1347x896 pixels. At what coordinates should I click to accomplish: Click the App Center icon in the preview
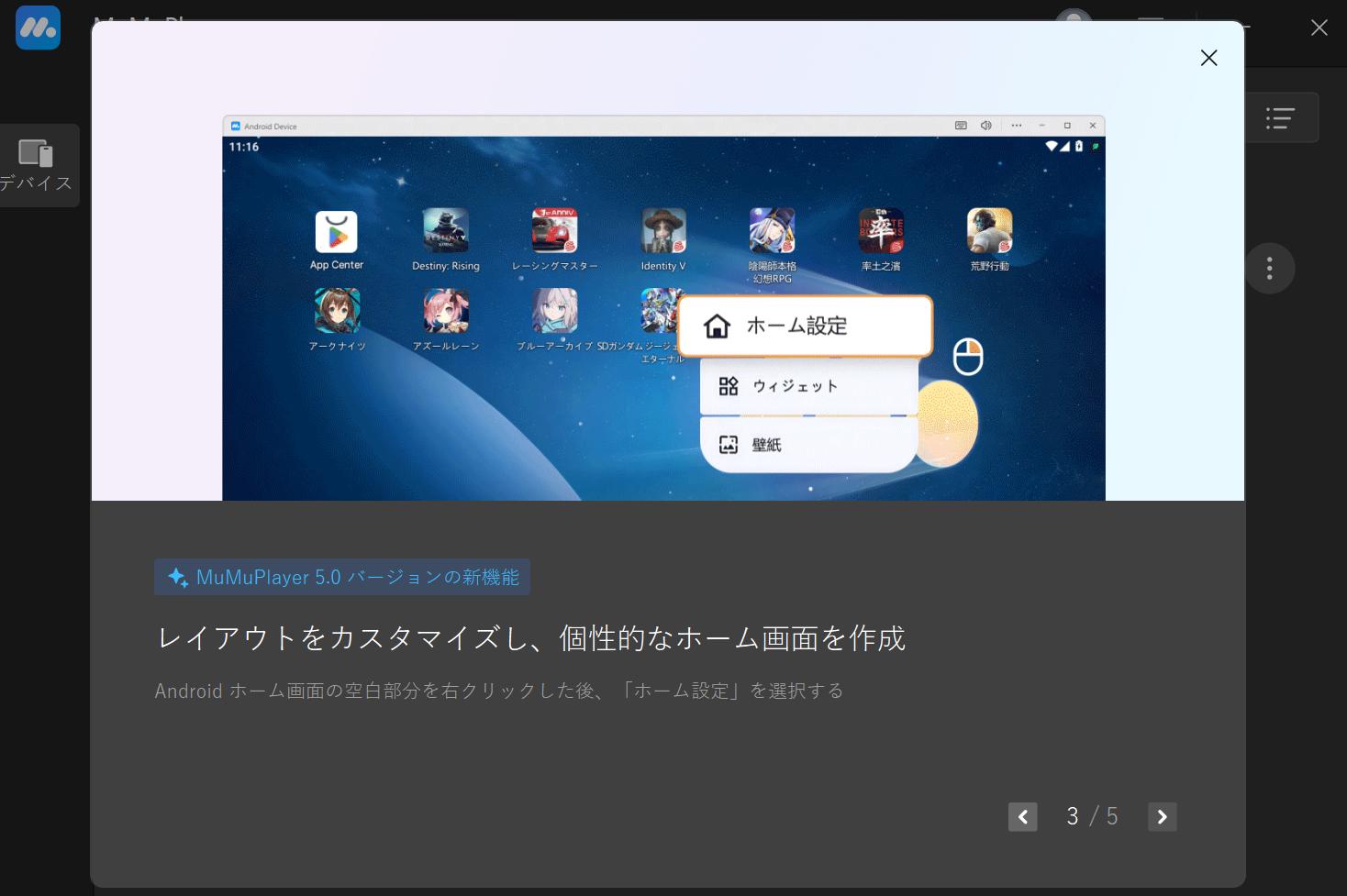point(337,232)
